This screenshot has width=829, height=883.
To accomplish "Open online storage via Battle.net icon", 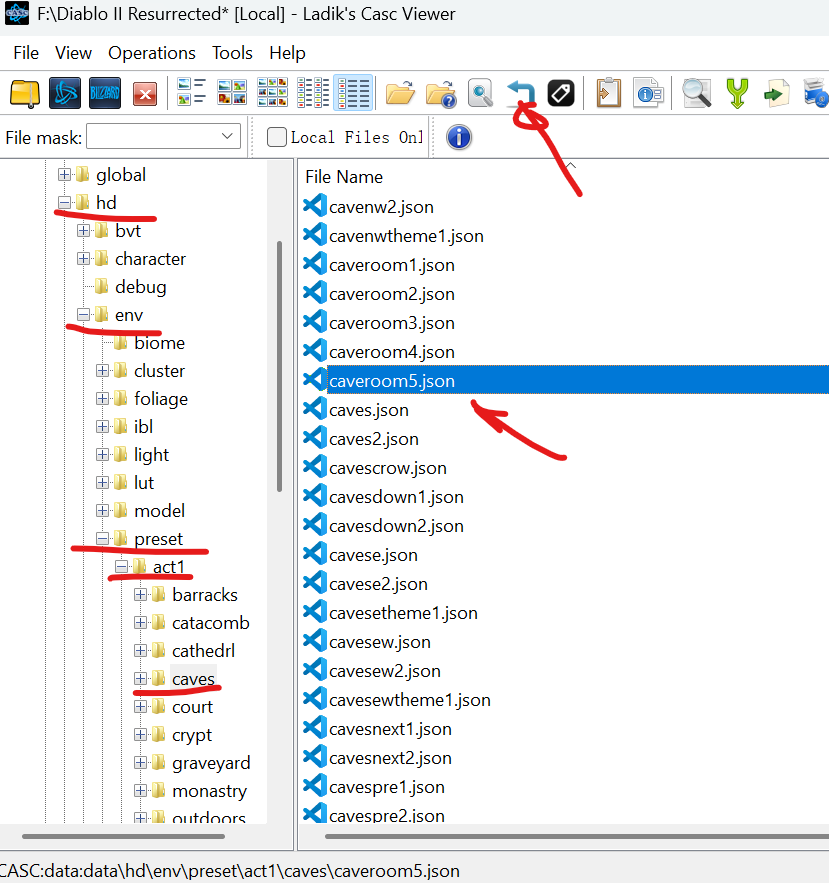I will 65,93.
